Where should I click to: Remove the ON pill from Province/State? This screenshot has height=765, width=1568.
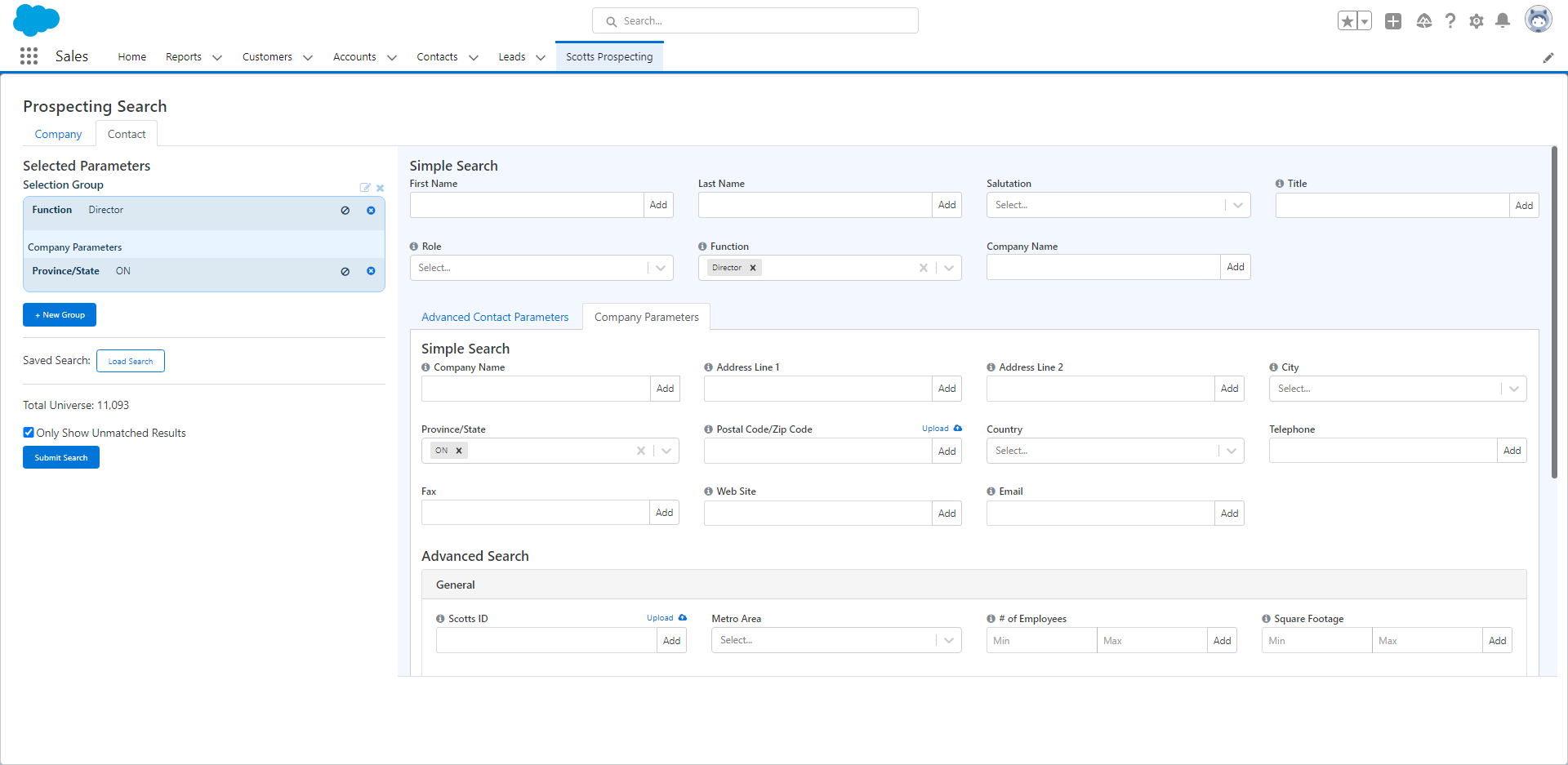459,451
